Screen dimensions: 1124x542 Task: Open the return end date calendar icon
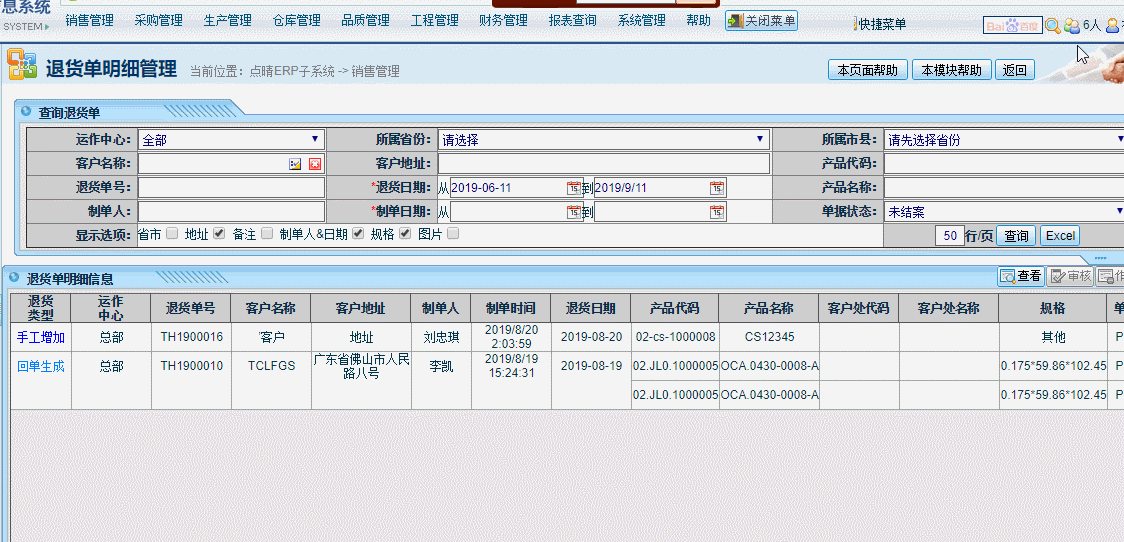point(717,188)
